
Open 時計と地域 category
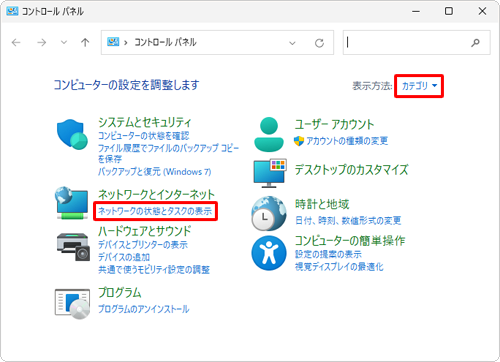(322, 204)
